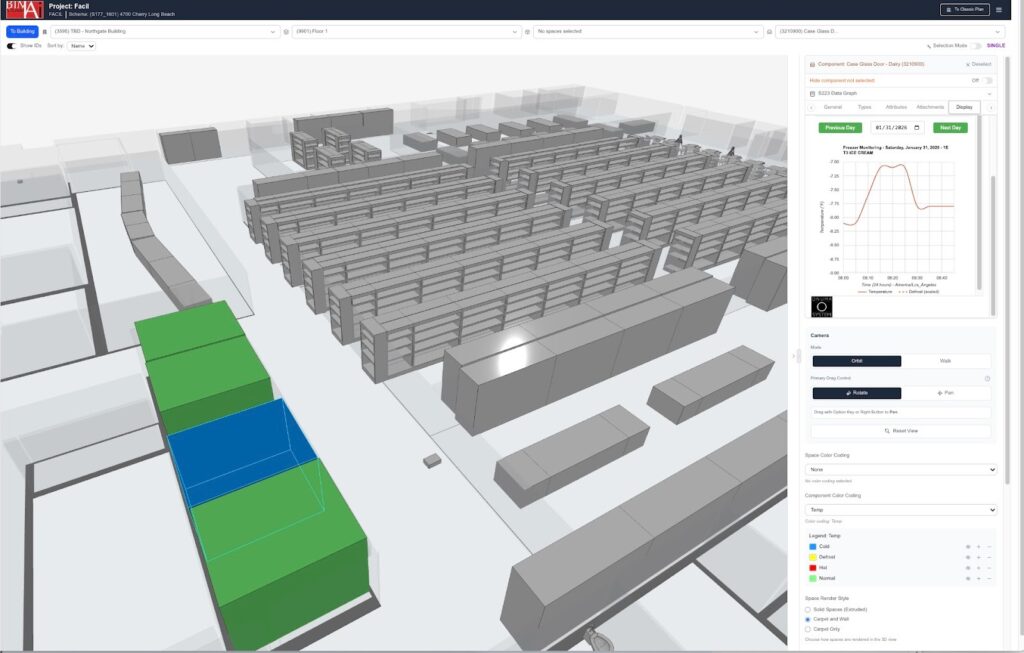Click the help icon beside Primary Drag Control

(987, 378)
